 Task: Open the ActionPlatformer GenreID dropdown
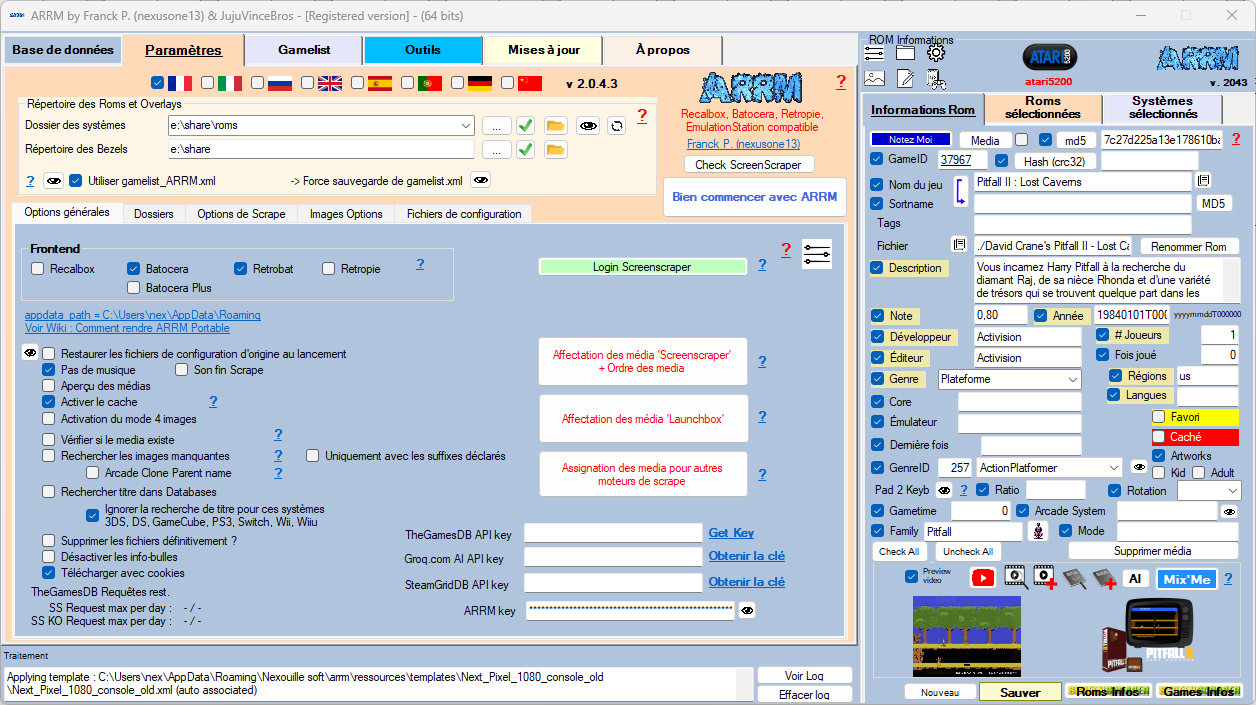tap(1114, 467)
